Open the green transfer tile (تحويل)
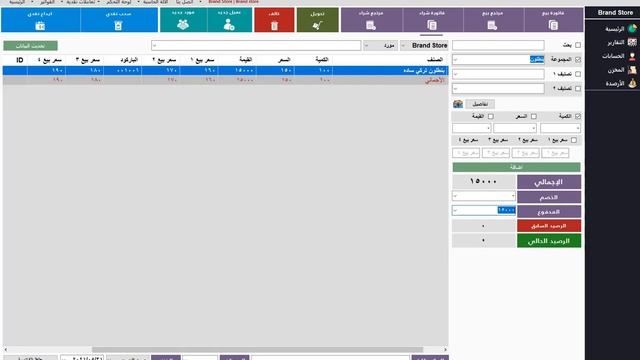This screenshot has height=360, width=640. pos(318,20)
